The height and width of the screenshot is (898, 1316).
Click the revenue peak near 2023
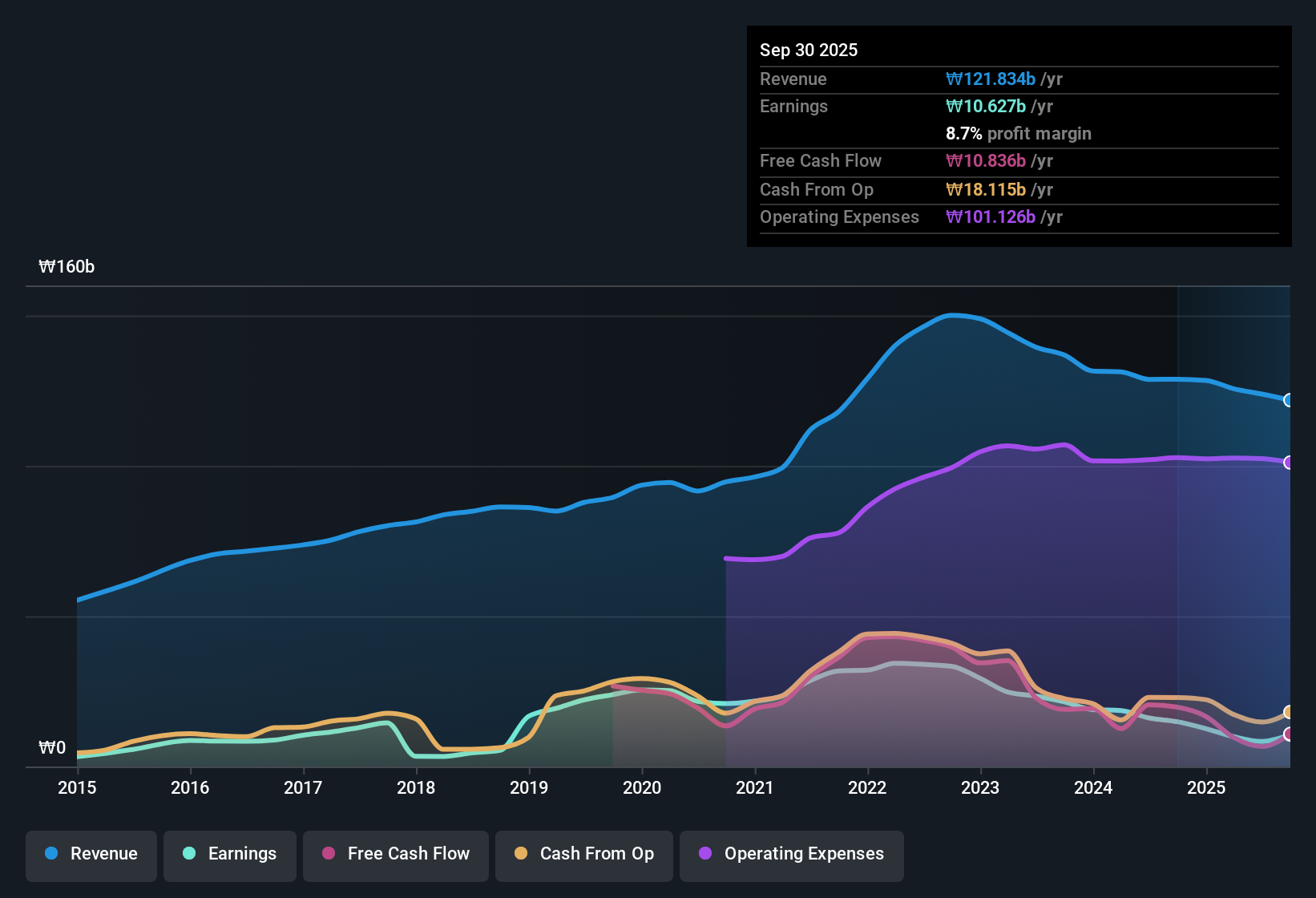[x=956, y=316]
